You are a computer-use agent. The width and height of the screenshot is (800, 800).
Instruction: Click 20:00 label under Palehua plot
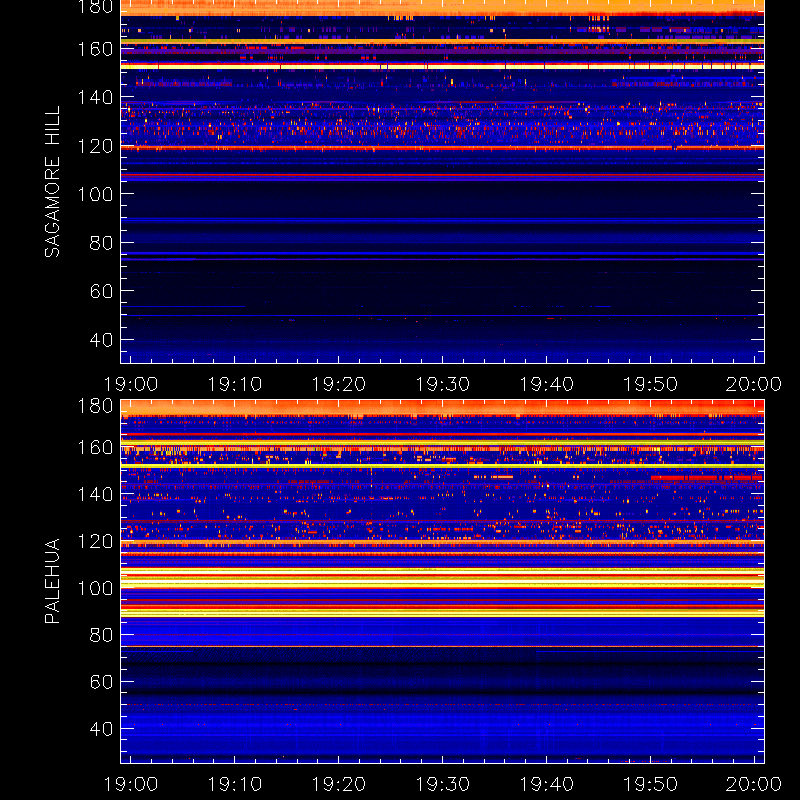point(754,784)
